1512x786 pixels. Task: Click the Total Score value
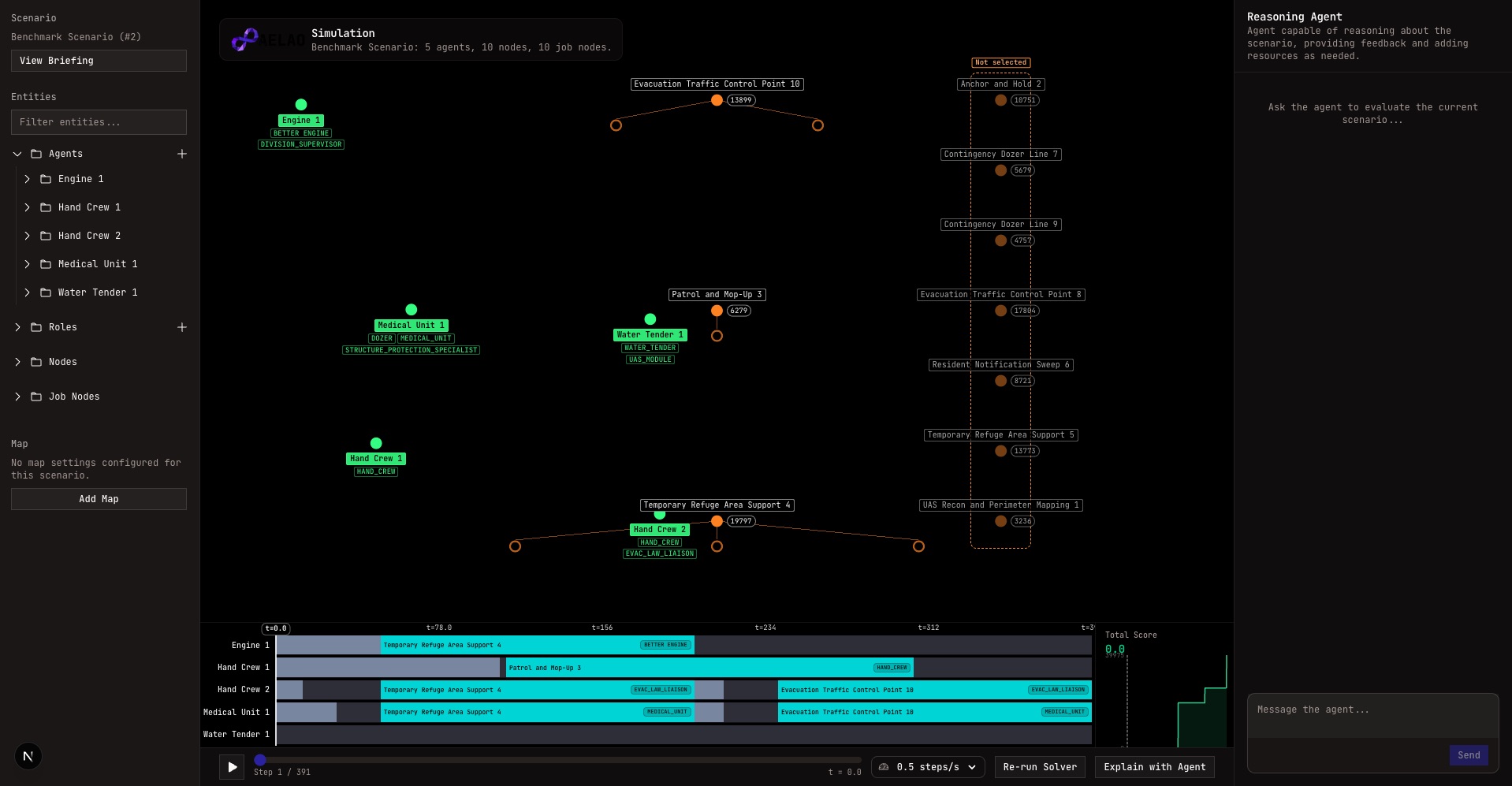click(x=1115, y=649)
